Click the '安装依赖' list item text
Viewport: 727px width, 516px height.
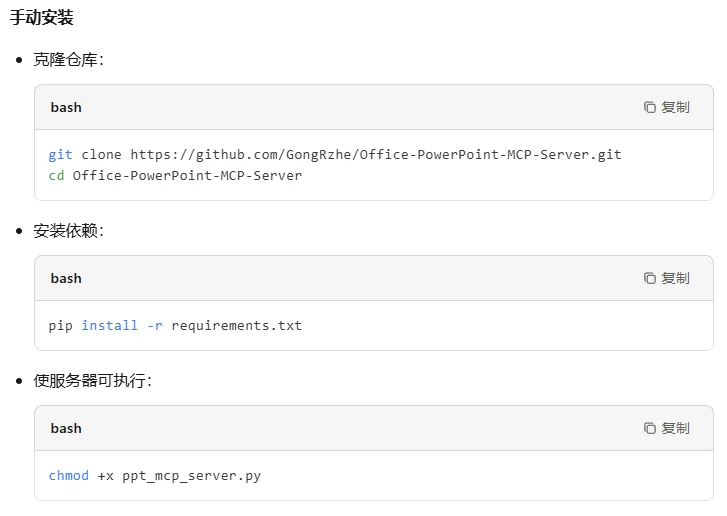66,231
